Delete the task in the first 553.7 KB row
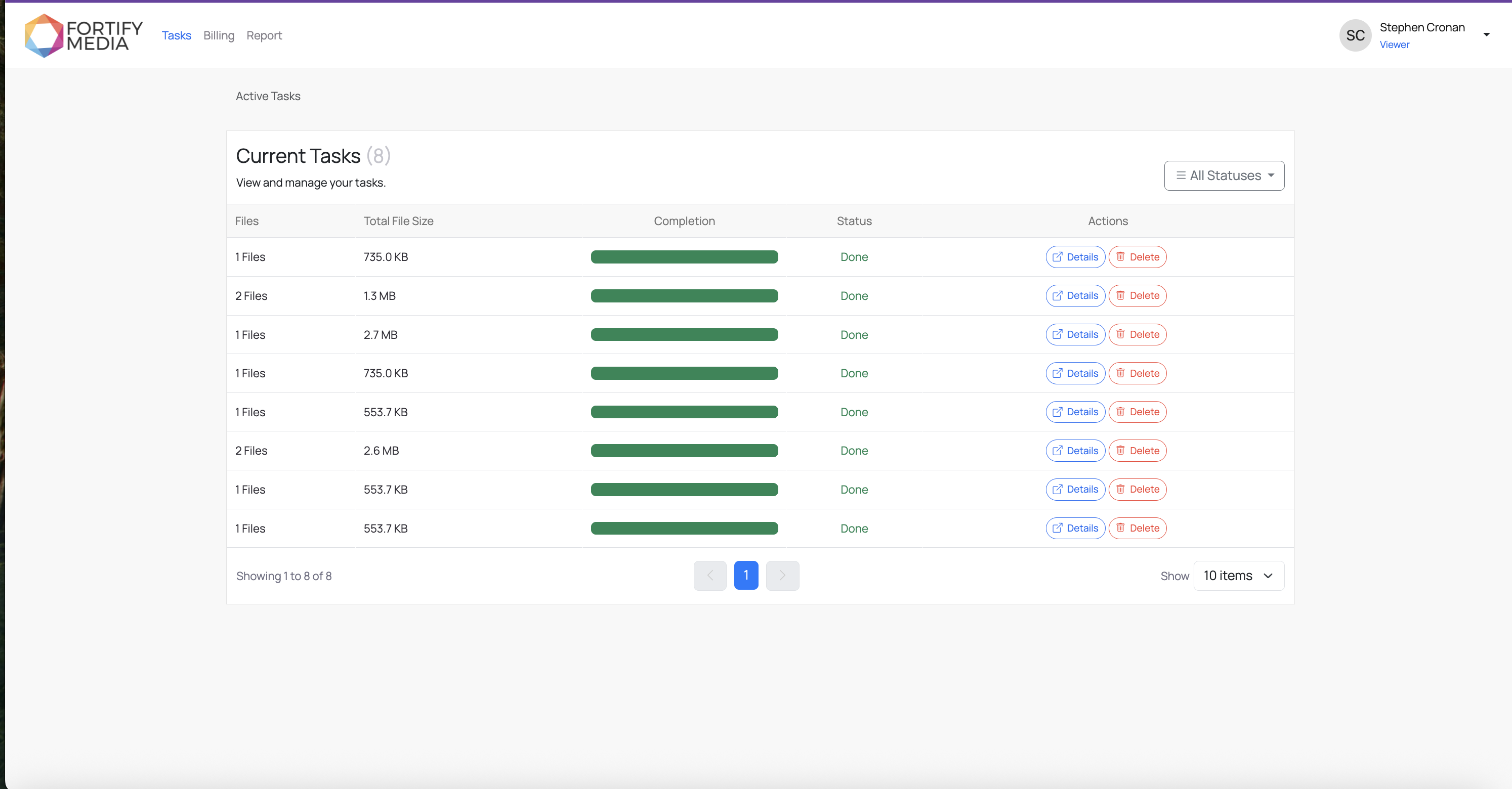 pos(1138,412)
